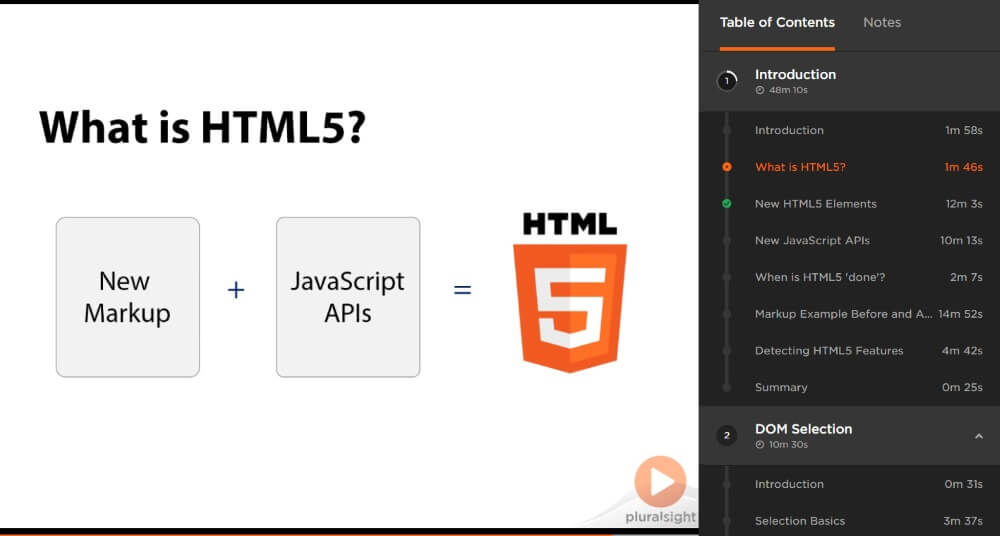Open New HTML5 Elements clip
This screenshot has height=536, width=1000.
[x=849, y=204]
